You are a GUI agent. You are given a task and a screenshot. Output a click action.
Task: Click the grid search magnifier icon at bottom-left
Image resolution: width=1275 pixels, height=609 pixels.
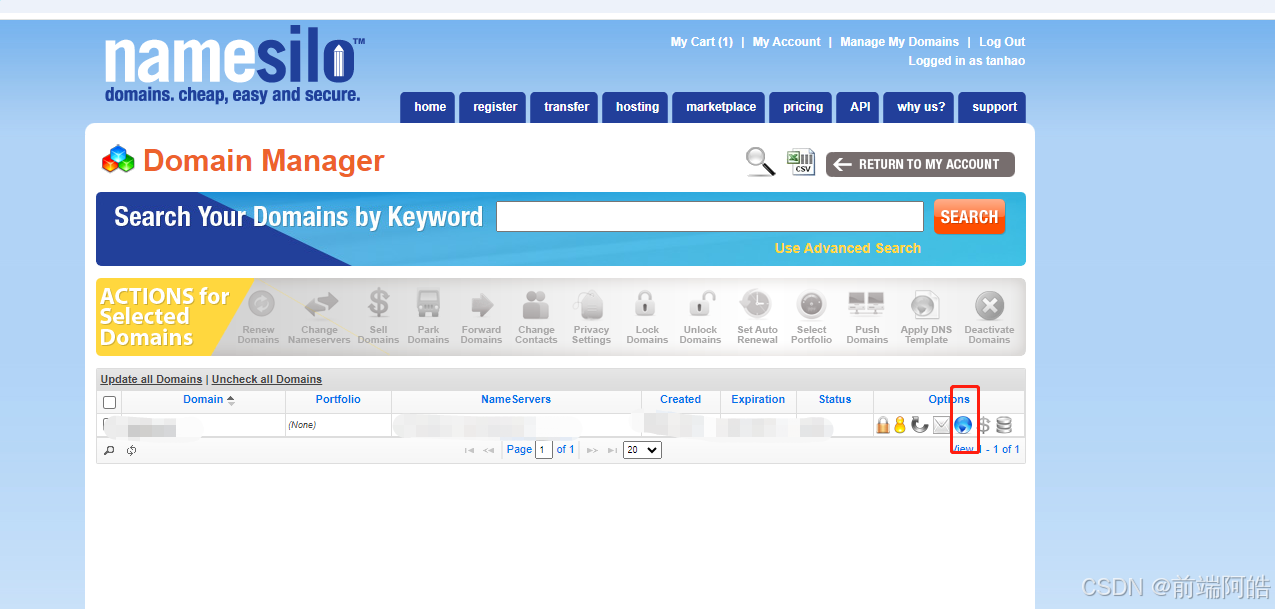(x=110, y=450)
